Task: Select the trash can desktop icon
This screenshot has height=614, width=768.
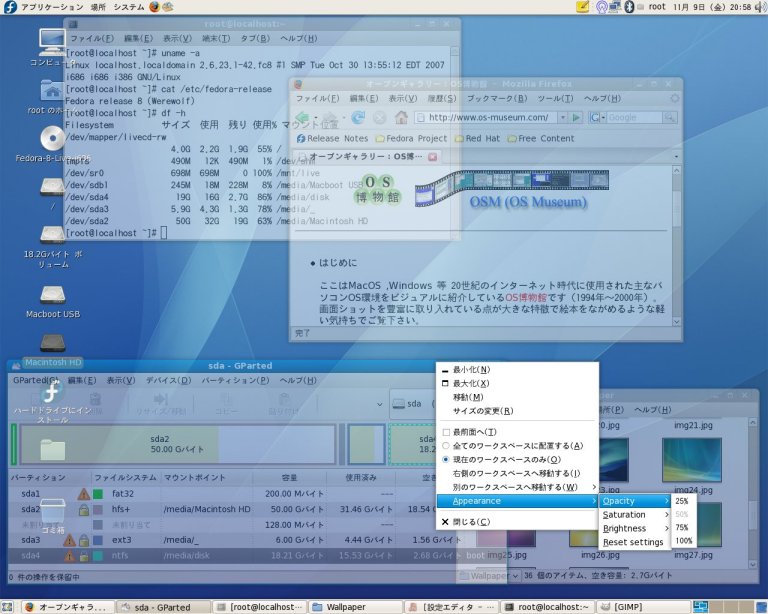Action: pos(52,512)
